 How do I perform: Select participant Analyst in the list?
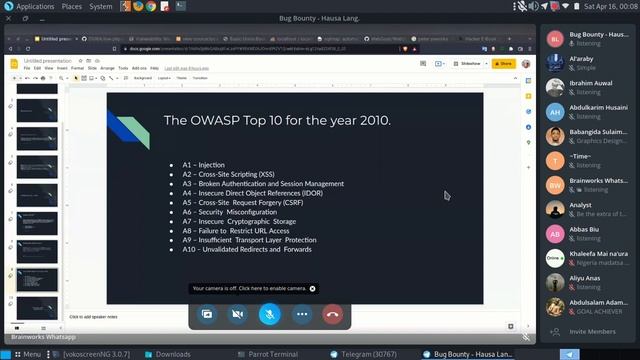587,209
